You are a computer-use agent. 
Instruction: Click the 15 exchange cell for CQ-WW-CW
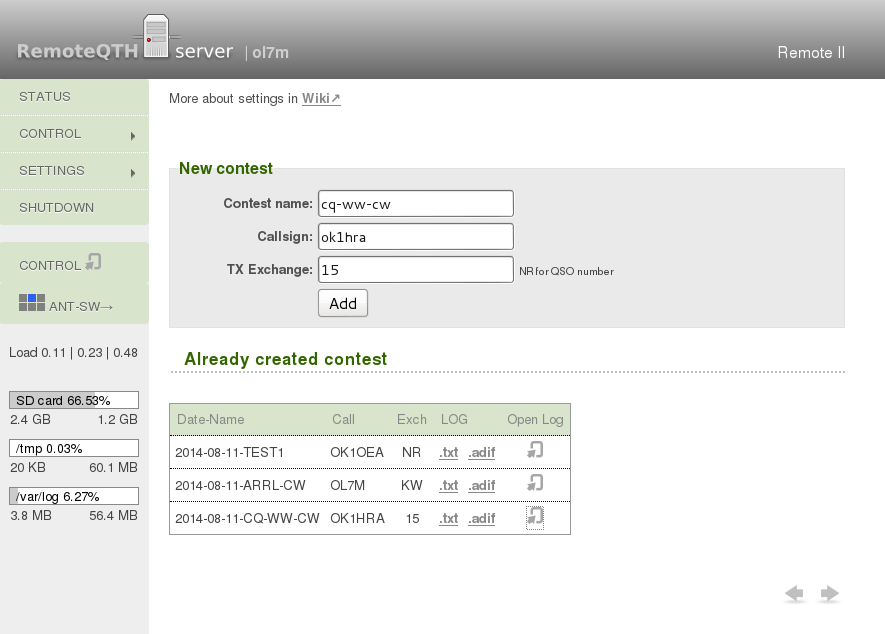(413, 518)
